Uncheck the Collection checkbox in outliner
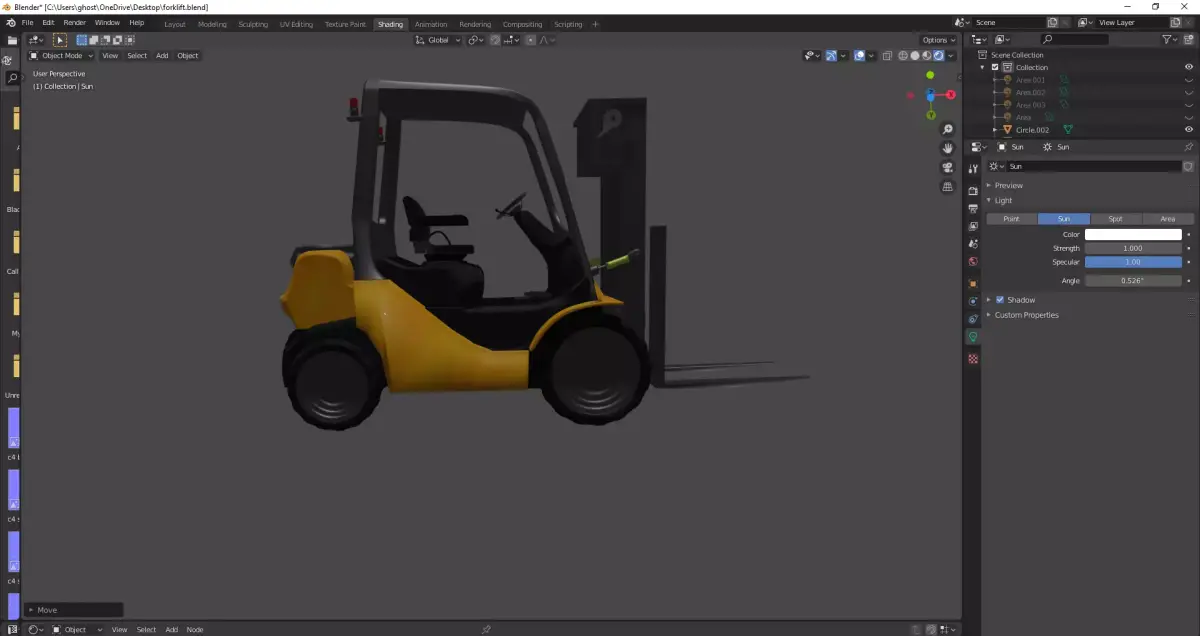The height and width of the screenshot is (636, 1200). (x=994, y=67)
